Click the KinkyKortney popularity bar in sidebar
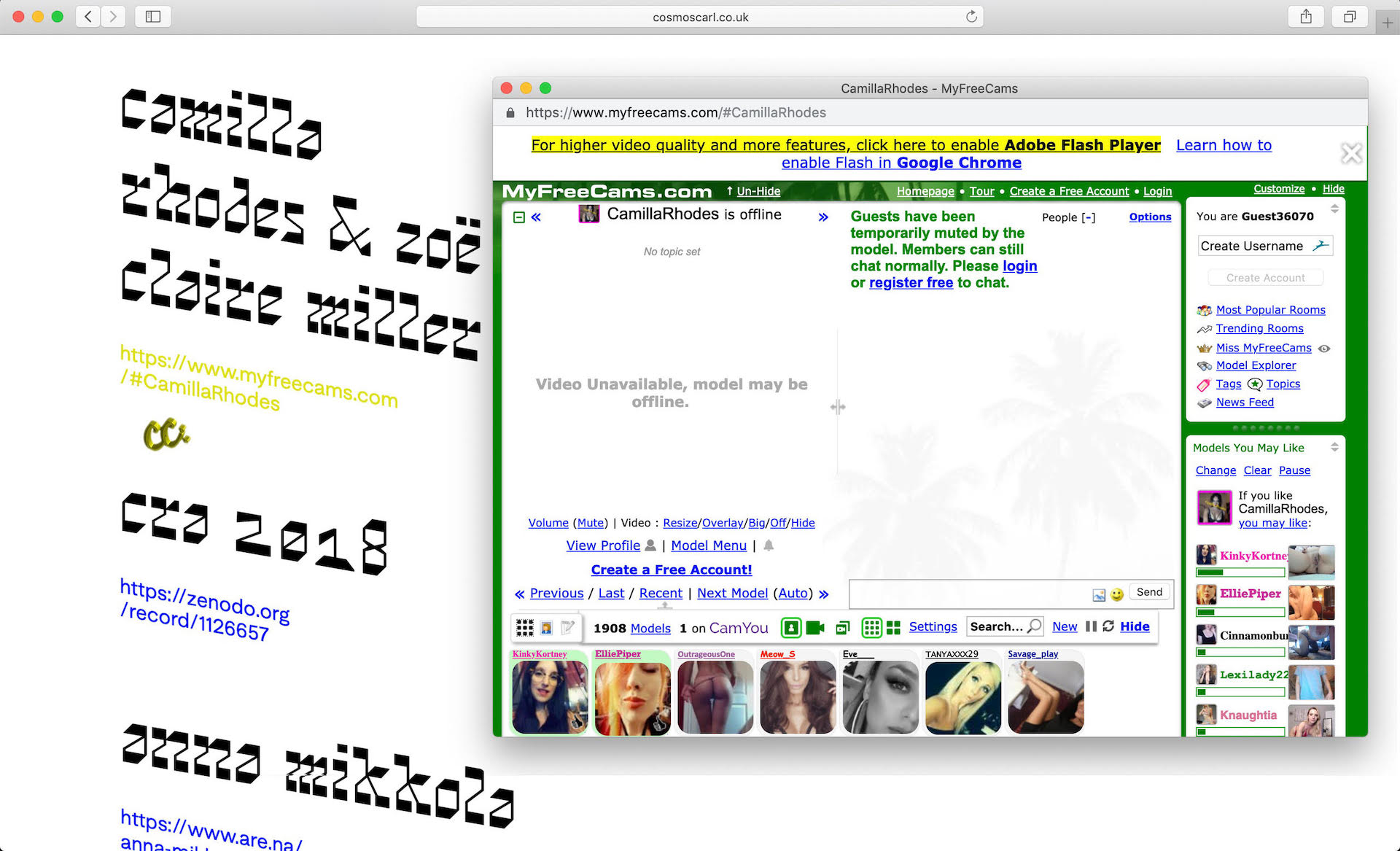Viewport: 1400px width, 851px height. 1240,572
